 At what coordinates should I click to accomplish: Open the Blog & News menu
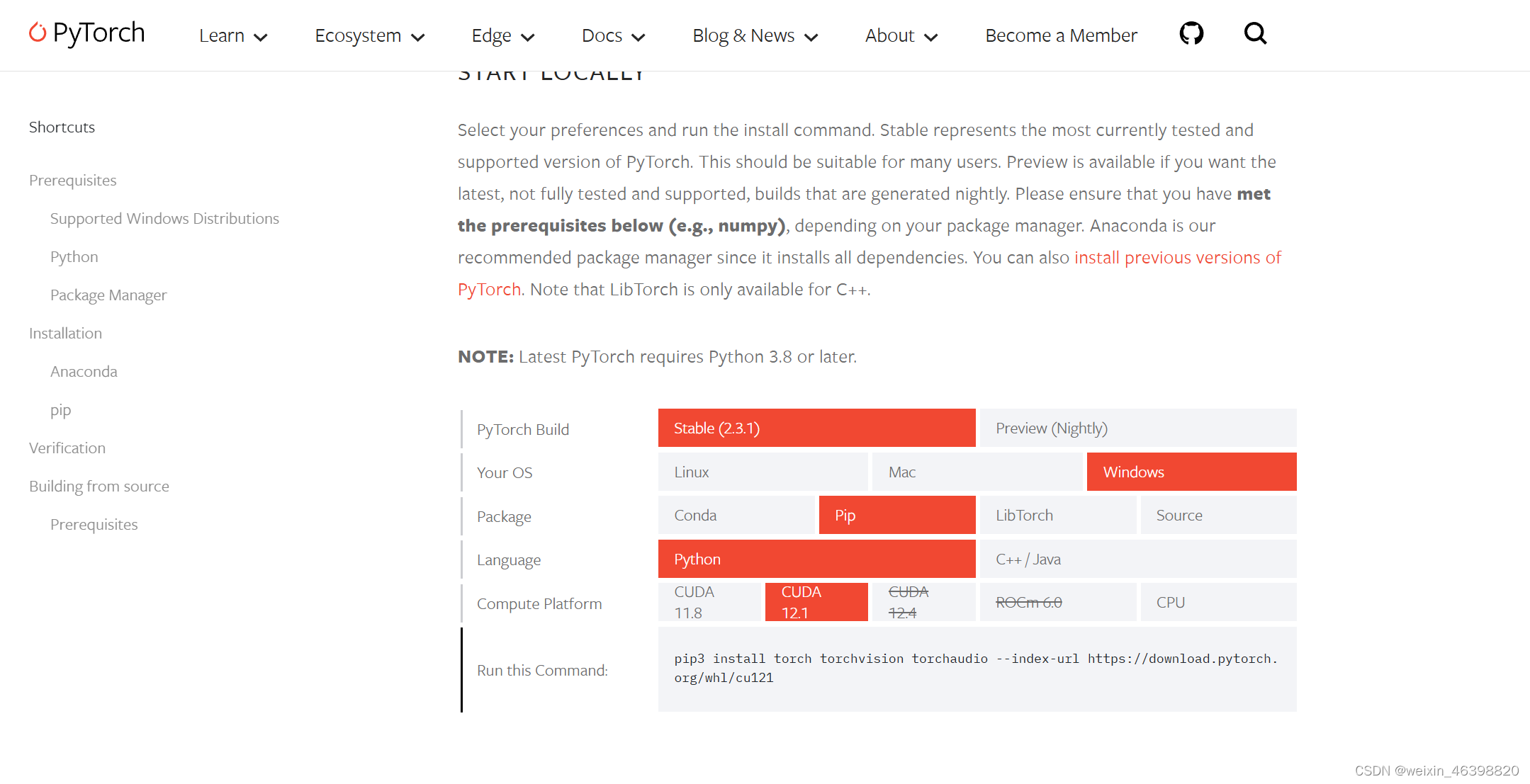(x=755, y=35)
